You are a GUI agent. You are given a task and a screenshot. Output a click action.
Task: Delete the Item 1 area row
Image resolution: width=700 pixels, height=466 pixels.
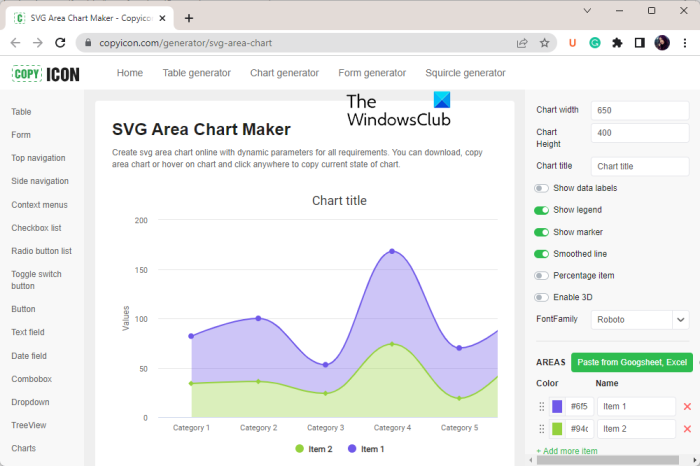pyautogui.click(x=687, y=407)
